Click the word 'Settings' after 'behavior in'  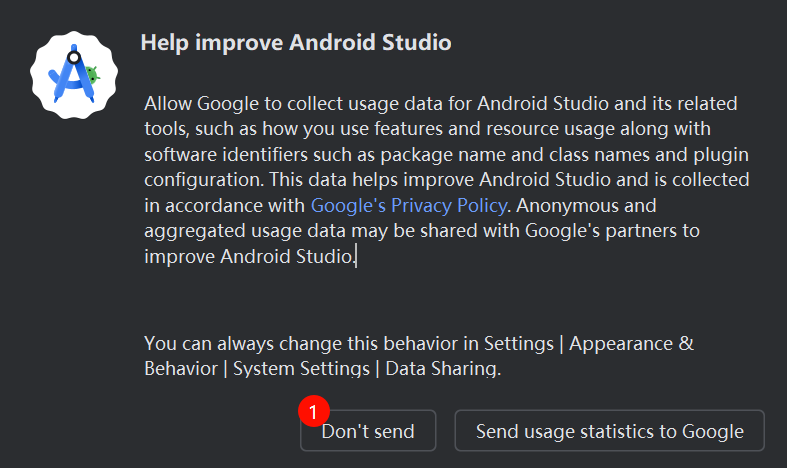518,343
